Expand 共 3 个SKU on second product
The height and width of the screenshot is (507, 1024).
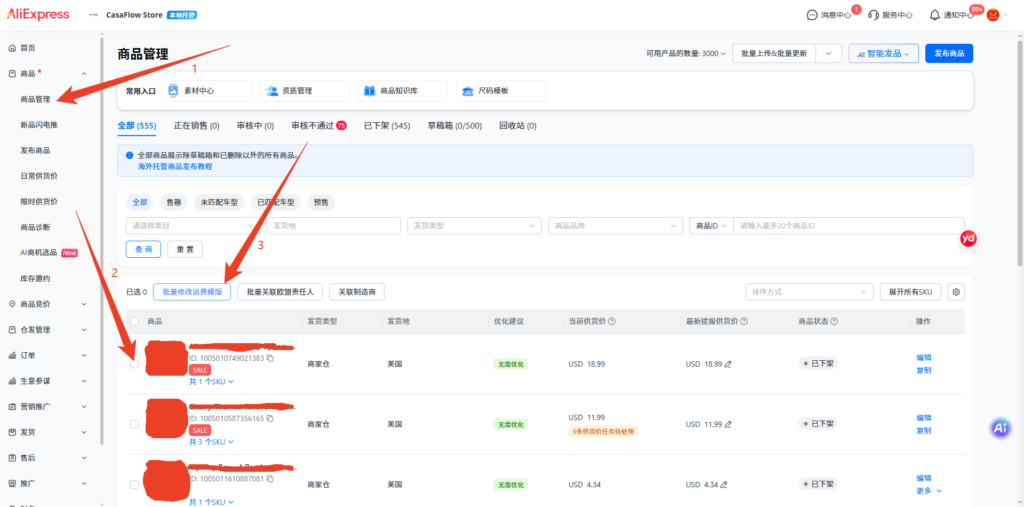click(x=212, y=442)
